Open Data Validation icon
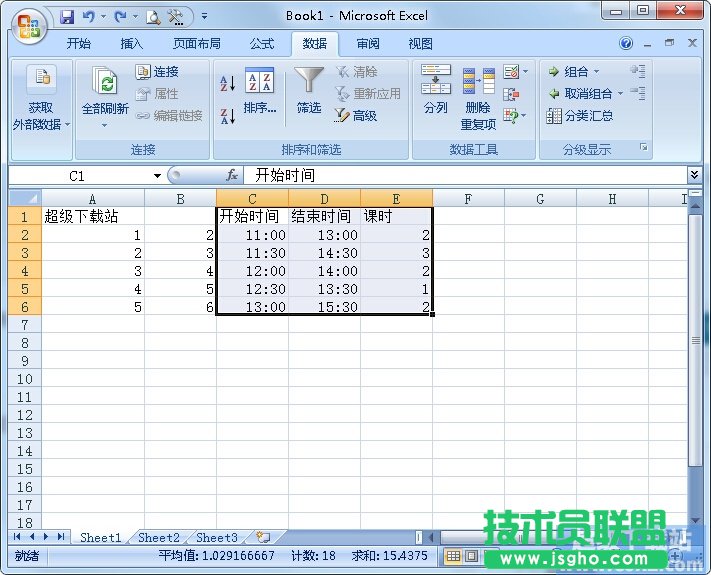711x575 pixels. 511,72
